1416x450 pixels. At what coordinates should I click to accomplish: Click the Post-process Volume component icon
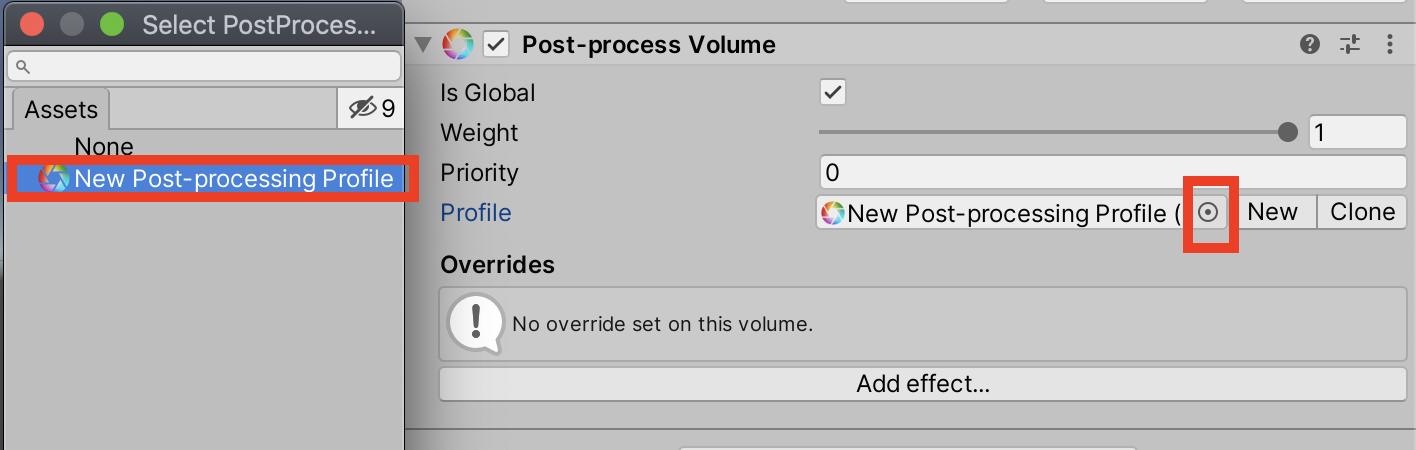point(458,44)
